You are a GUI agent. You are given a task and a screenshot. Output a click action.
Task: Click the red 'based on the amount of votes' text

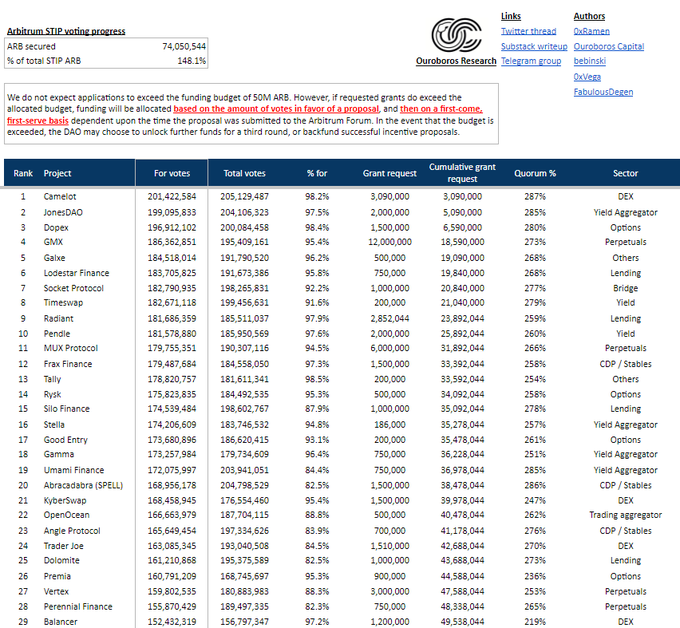(276, 109)
